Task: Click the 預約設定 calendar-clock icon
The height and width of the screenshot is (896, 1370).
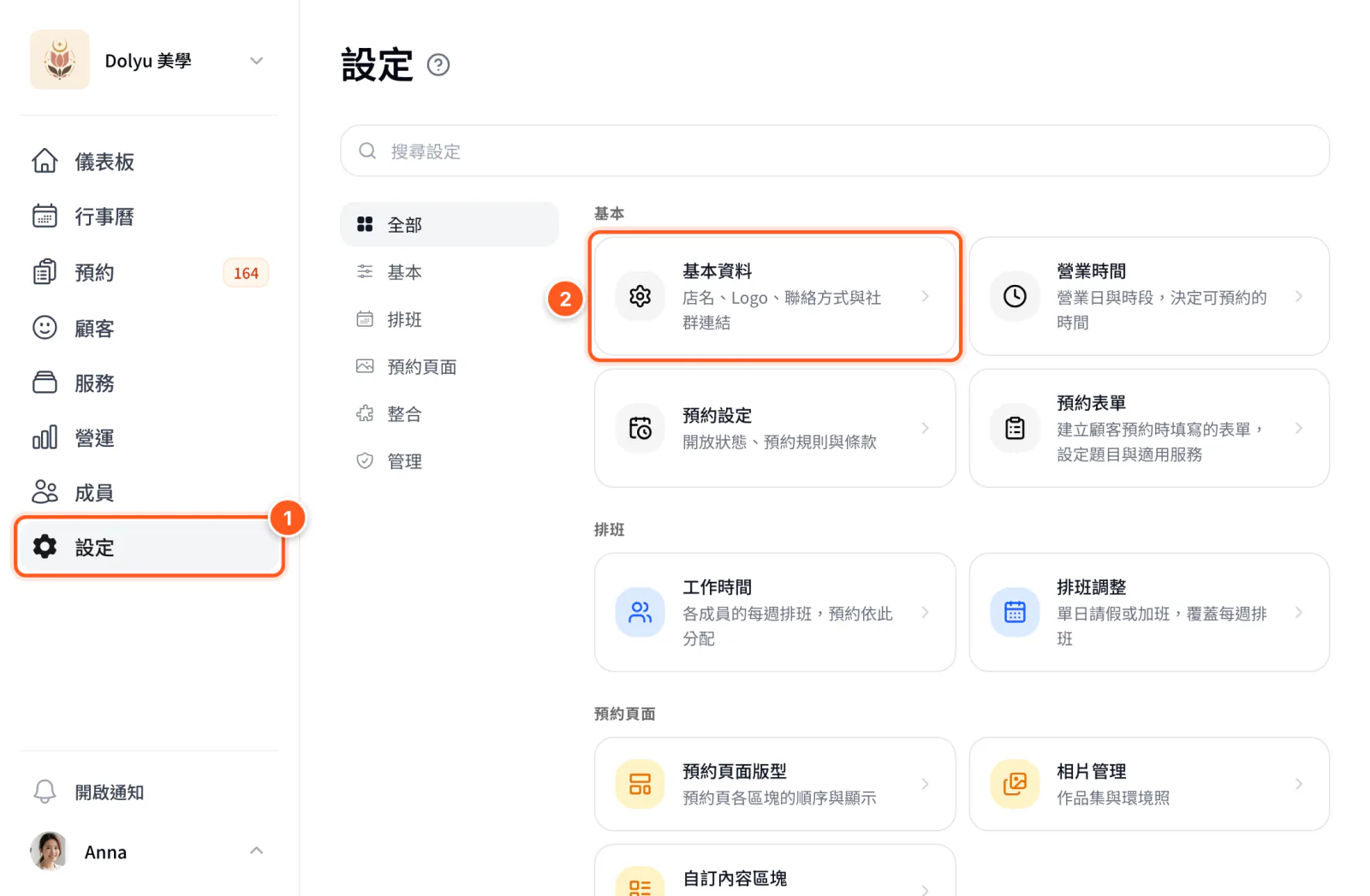Action: pyautogui.click(x=640, y=428)
